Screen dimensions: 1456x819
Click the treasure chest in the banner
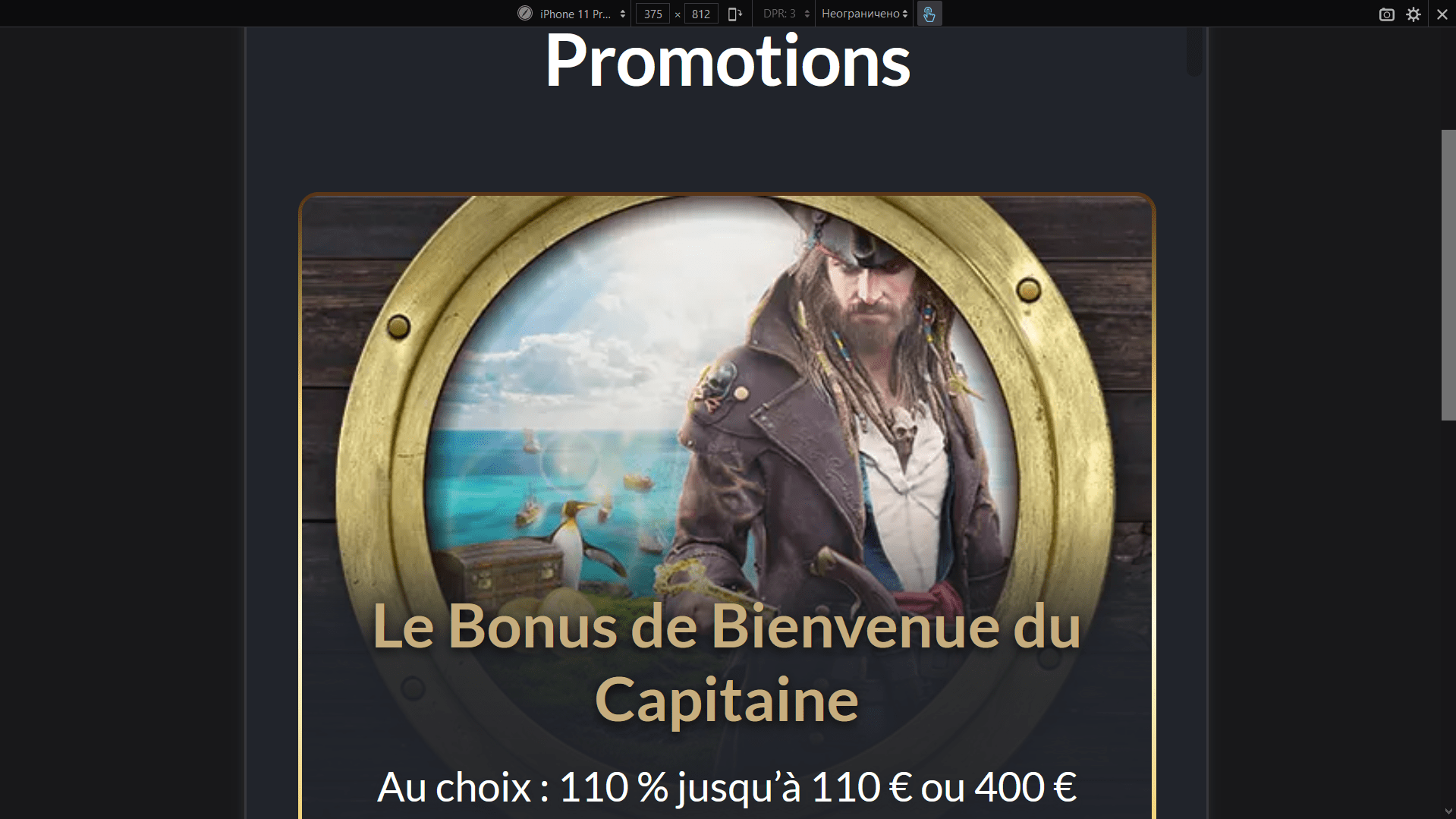(x=501, y=575)
